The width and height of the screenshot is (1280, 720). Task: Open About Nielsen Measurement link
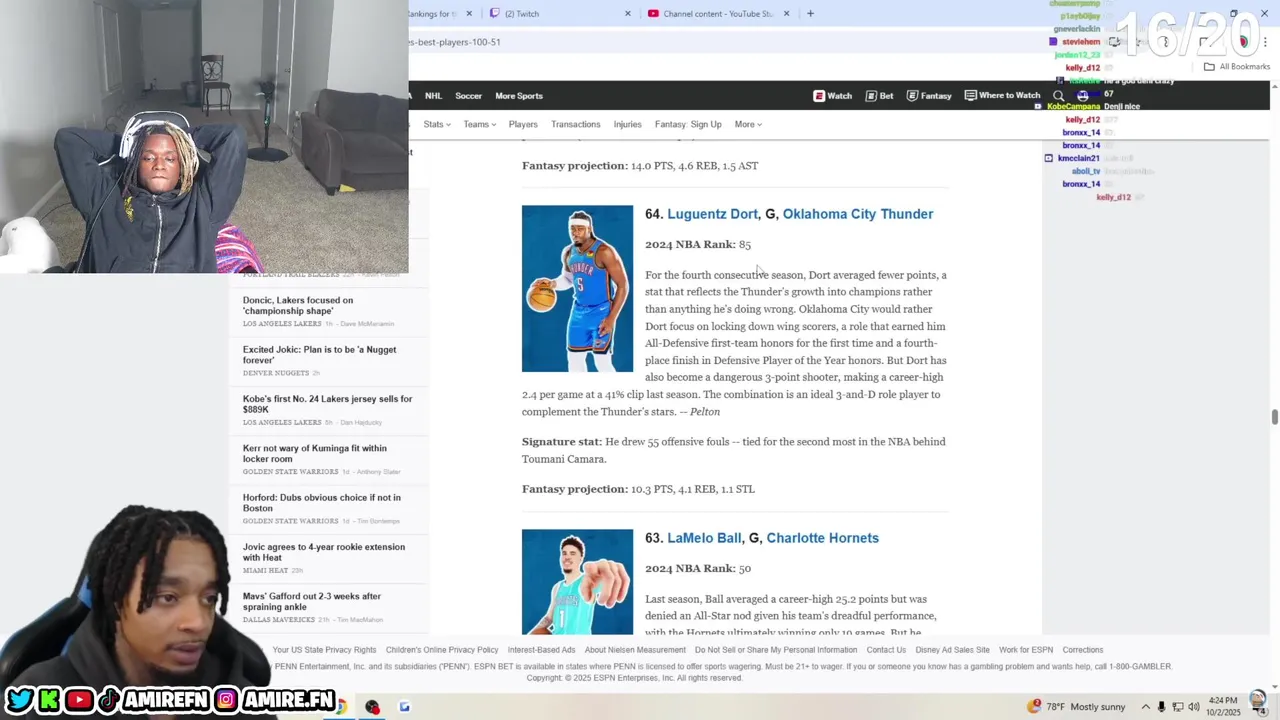pos(635,650)
